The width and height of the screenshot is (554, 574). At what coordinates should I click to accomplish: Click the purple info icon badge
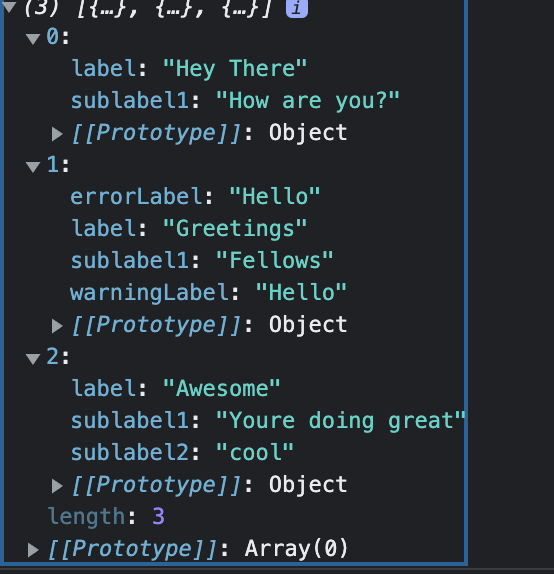coord(297,7)
